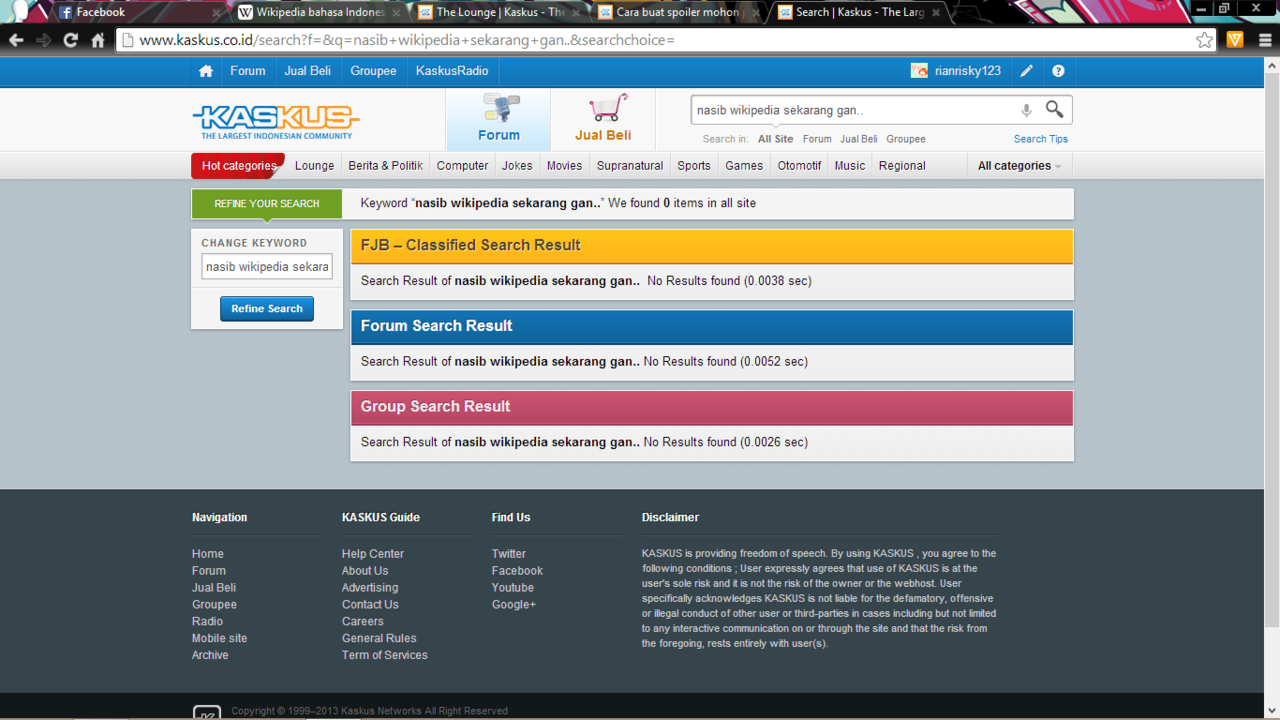
Task: Click Group Search Result header
Action: point(712,407)
